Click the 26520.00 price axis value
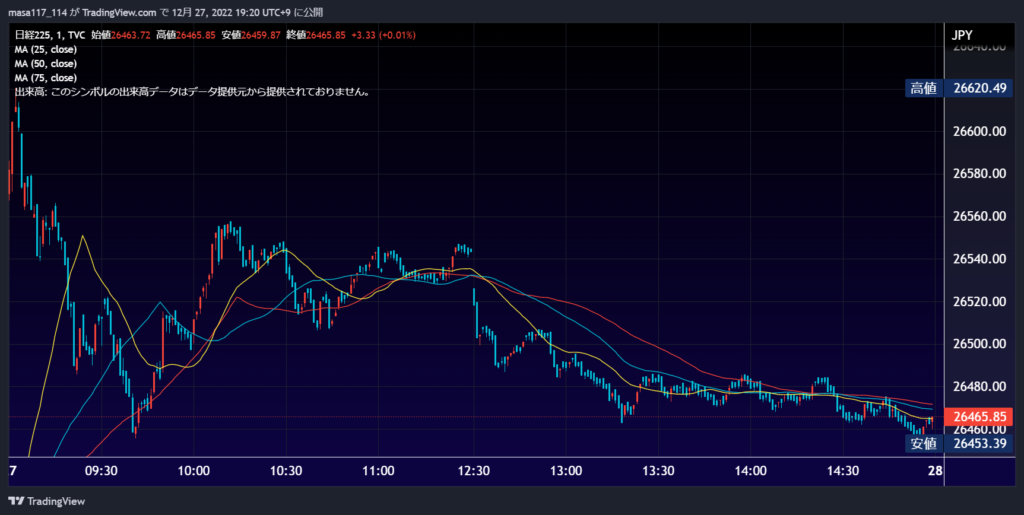Image resolution: width=1024 pixels, height=515 pixels. coord(980,302)
